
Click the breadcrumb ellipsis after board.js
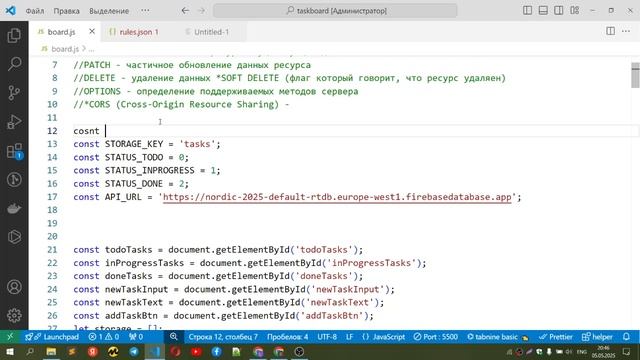91,49
